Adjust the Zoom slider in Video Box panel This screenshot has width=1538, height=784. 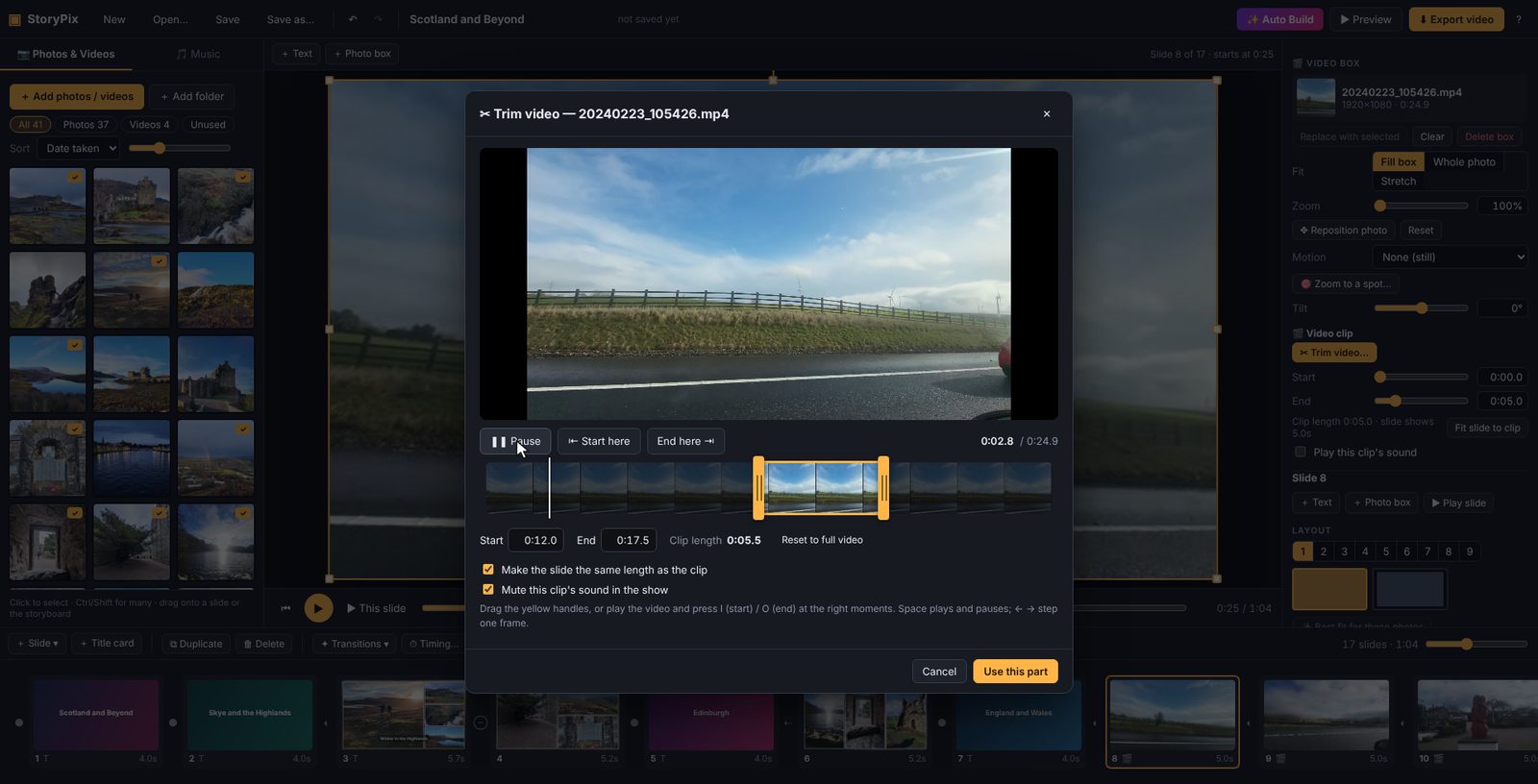pos(1421,206)
